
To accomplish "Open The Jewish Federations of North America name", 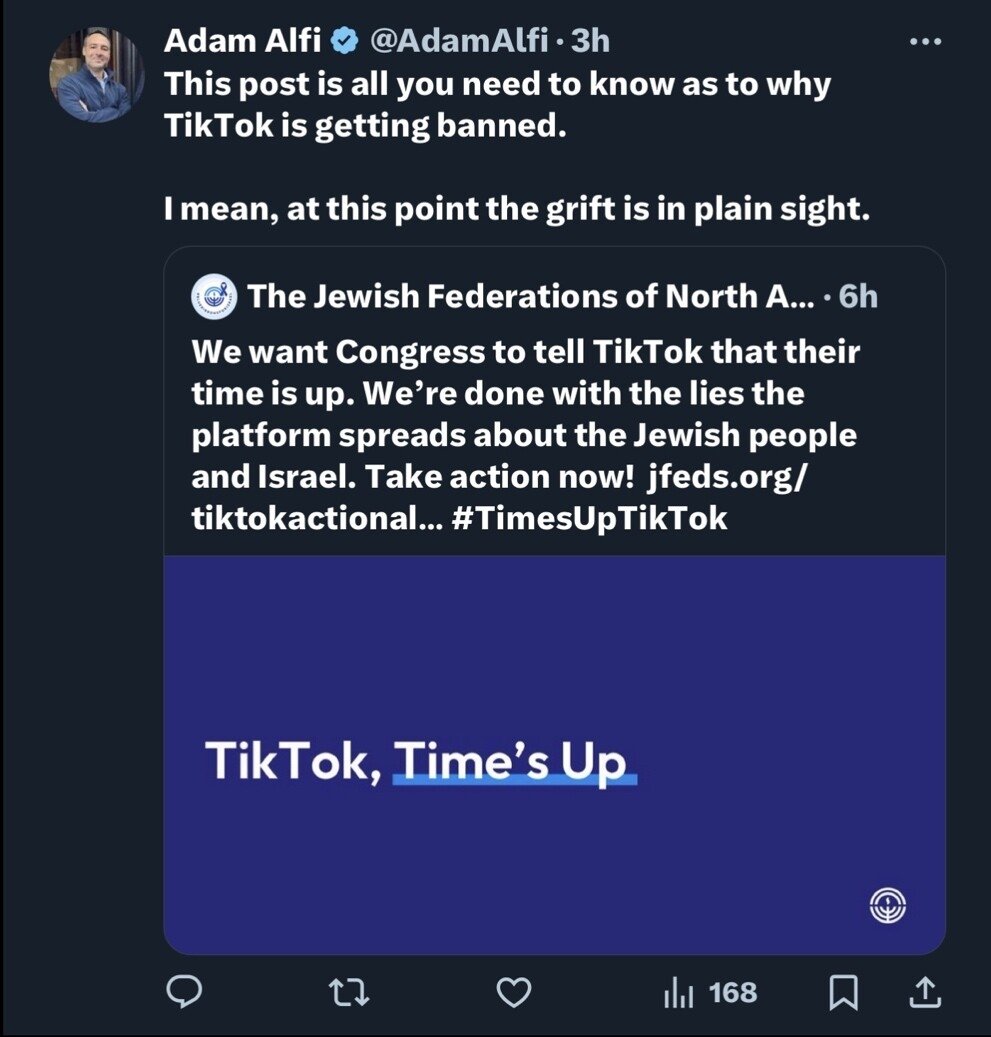I will pyautogui.click(x=530, y=296).
